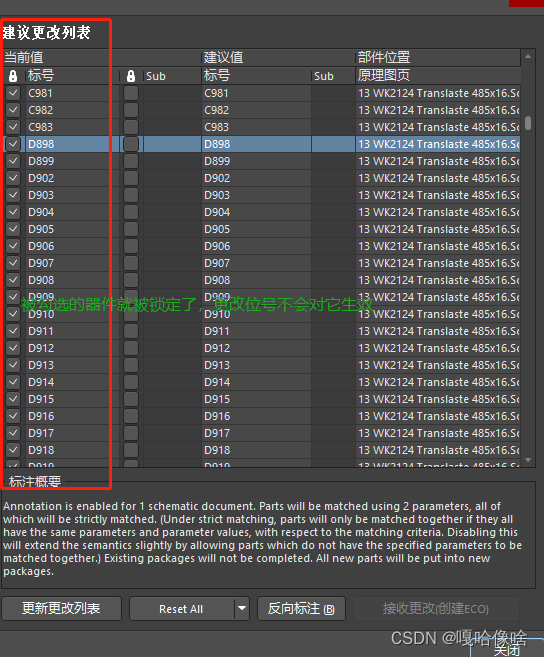Uncheck the lock checkbox for C982
This screenshot has height=657, width=544.
[13, 110]
